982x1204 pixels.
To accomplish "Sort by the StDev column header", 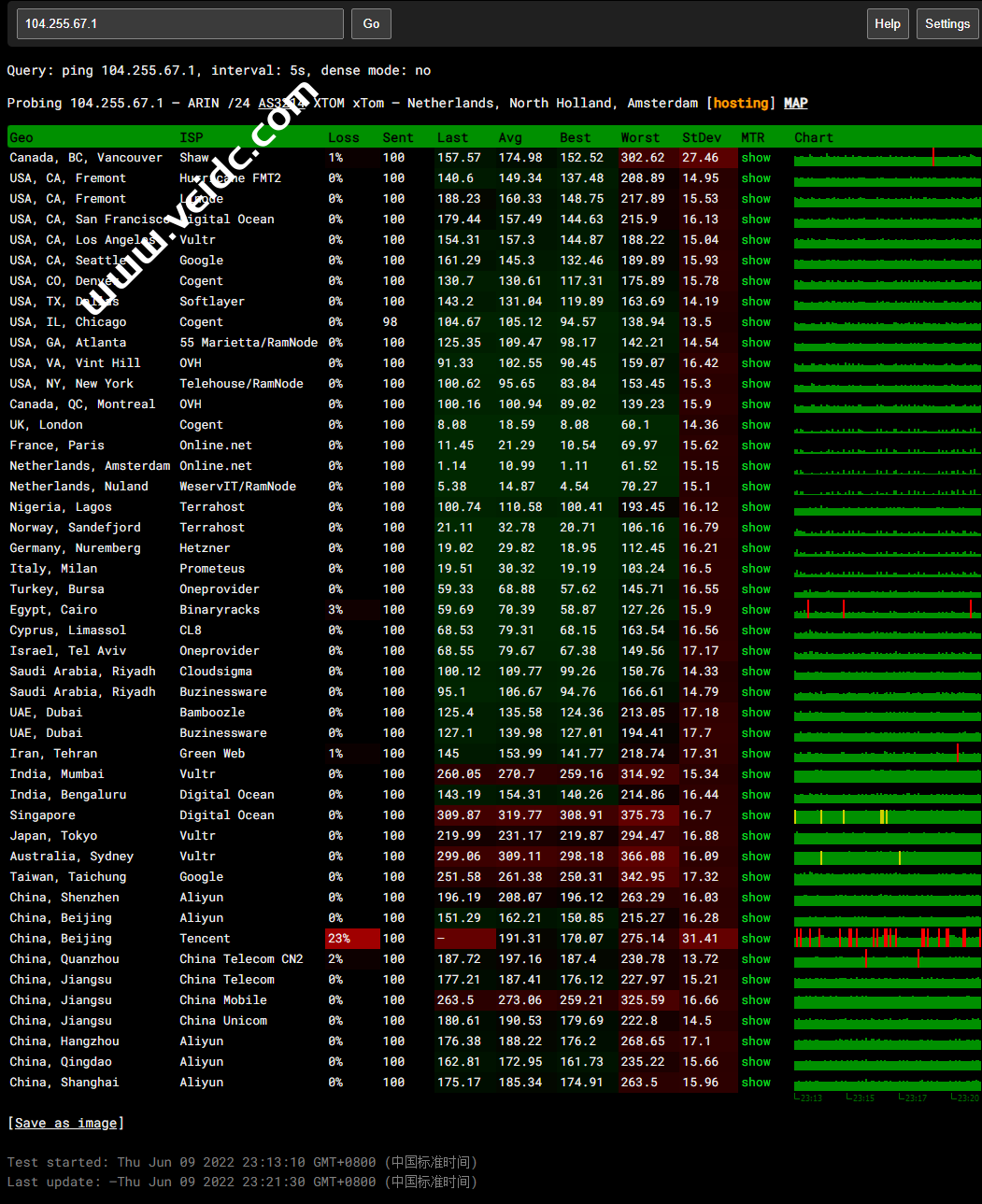I will [702, 138].
